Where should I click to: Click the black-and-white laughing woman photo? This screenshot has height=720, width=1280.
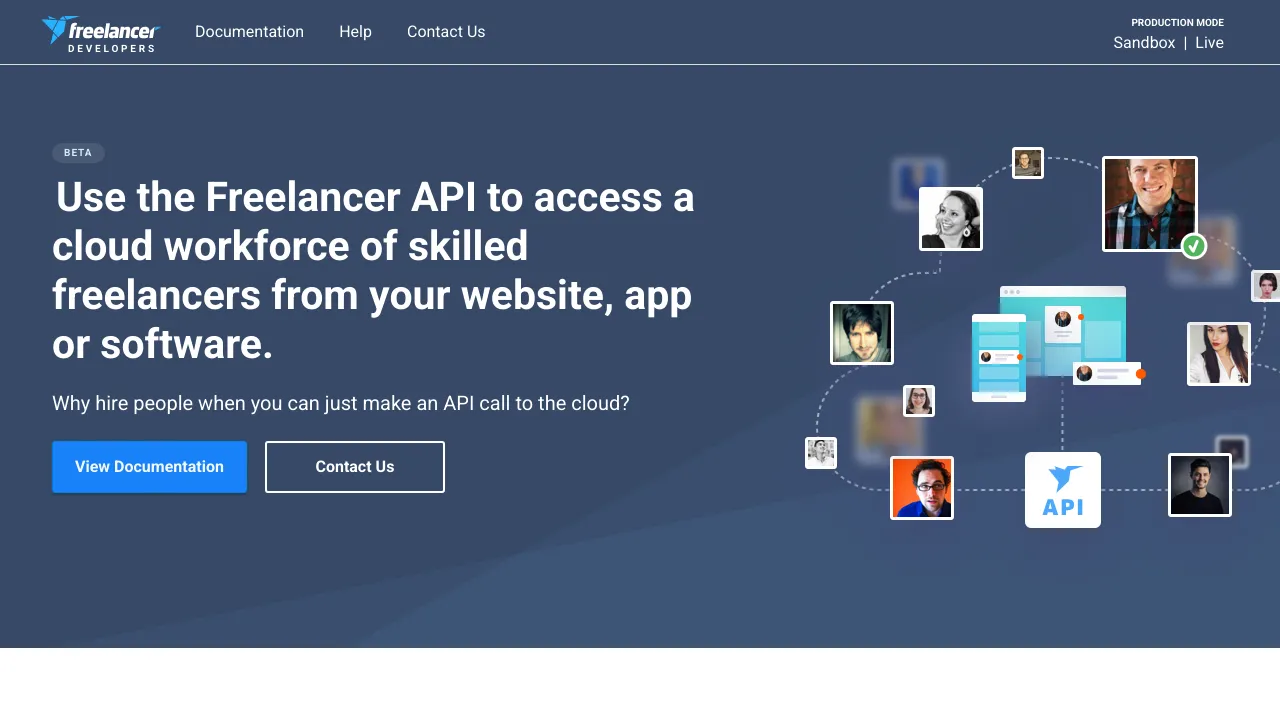(951, 219)
